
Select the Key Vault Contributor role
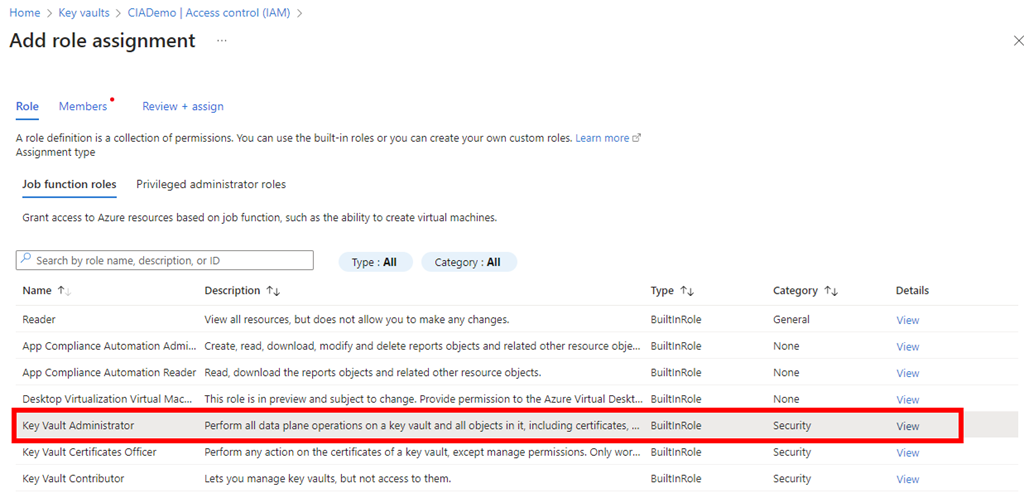pyautogui.click(x=73, y=479)
